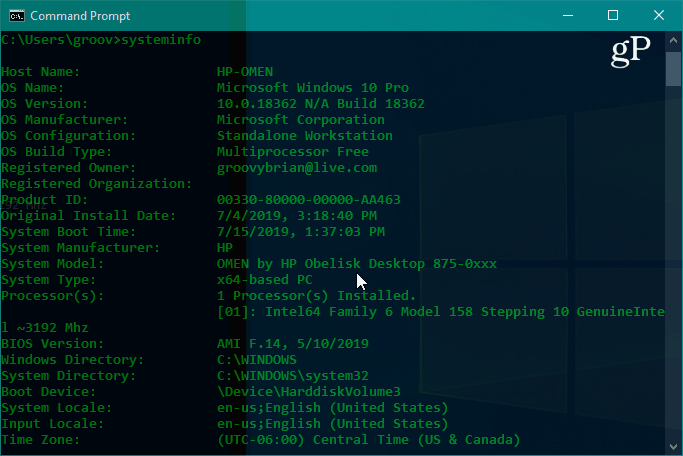Close the Command Prompt window

coord(659,16)
